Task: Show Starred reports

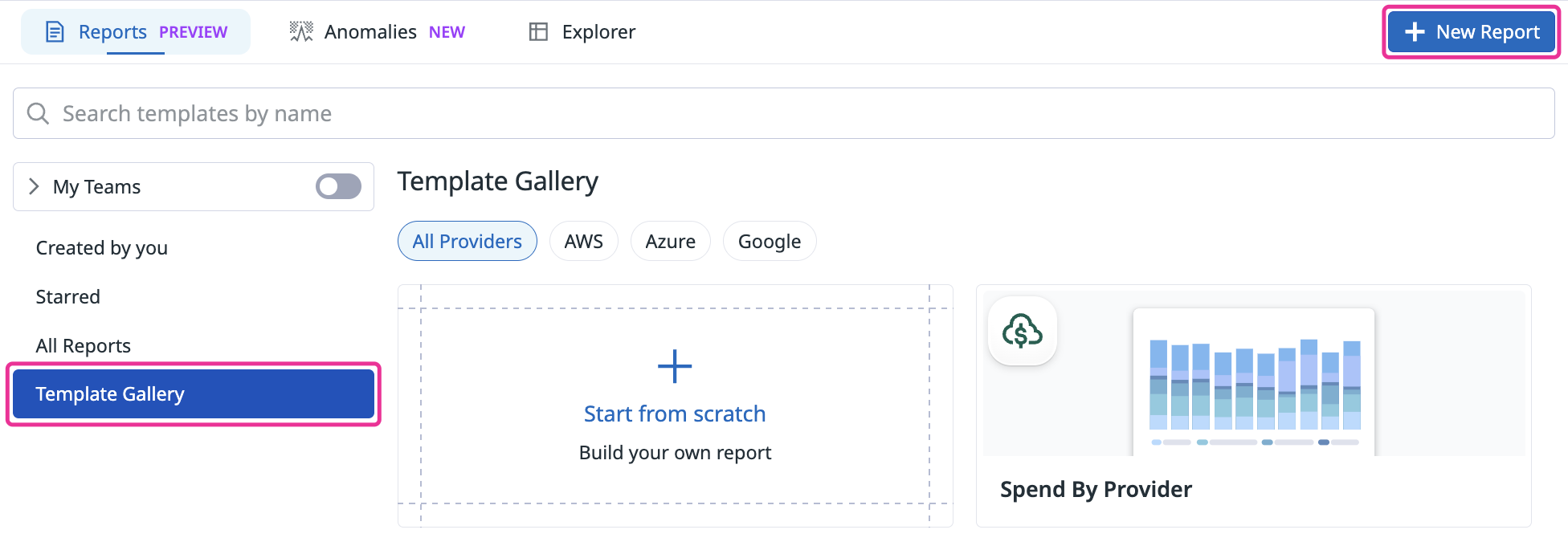Action: click(68, 297)
